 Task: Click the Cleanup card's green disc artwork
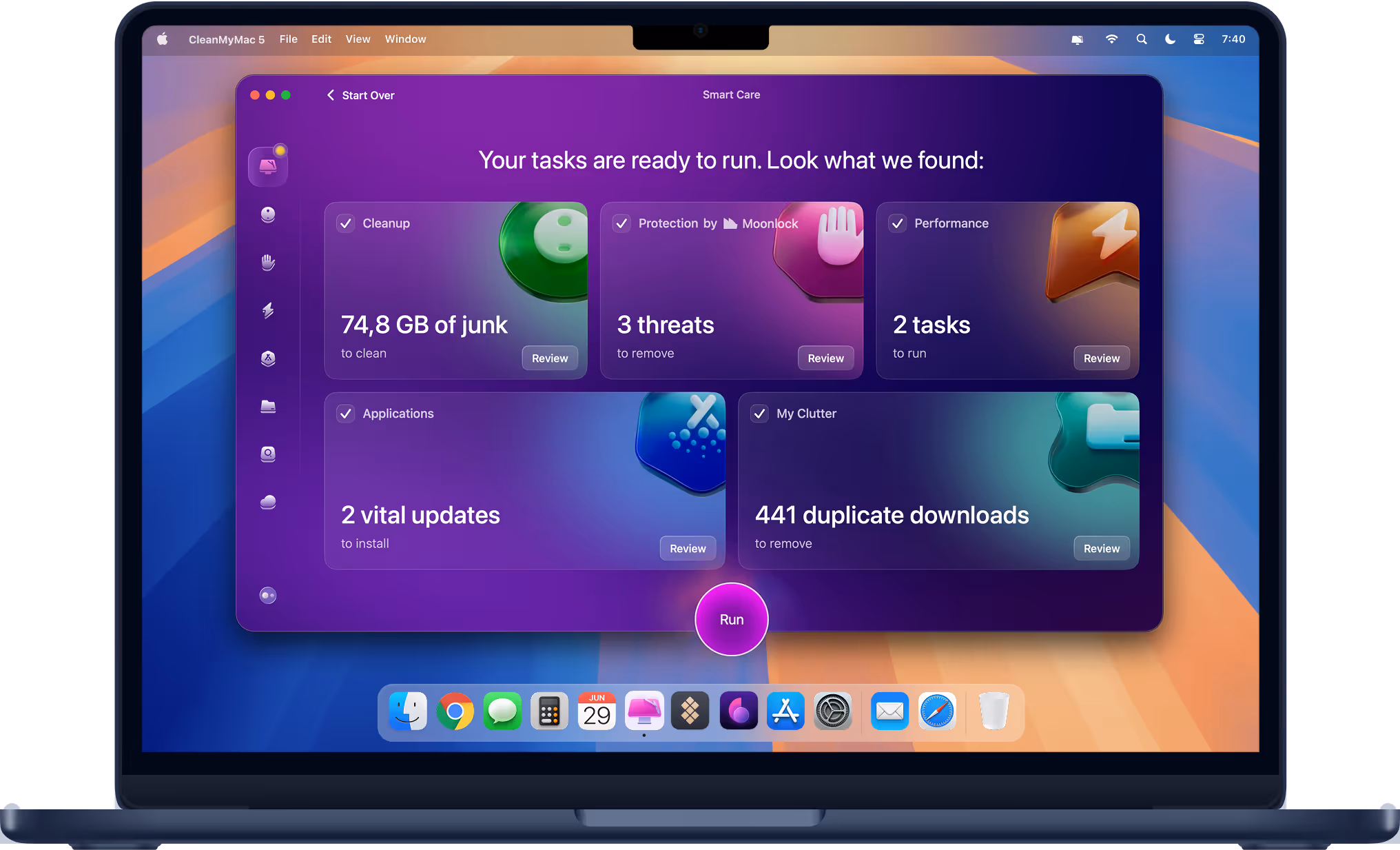(544, 251)
